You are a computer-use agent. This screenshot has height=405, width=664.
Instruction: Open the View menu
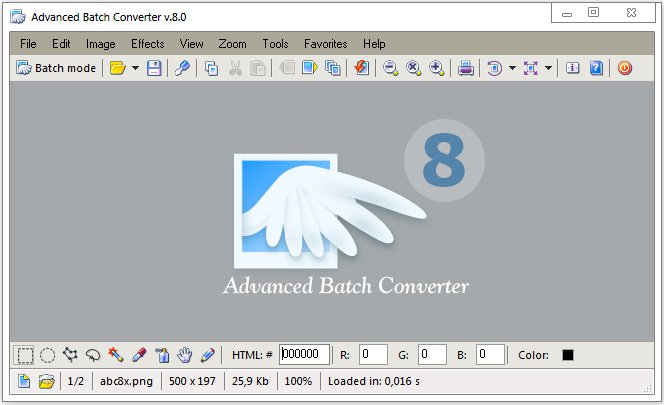pyautogui.click(x=191, y=44)
